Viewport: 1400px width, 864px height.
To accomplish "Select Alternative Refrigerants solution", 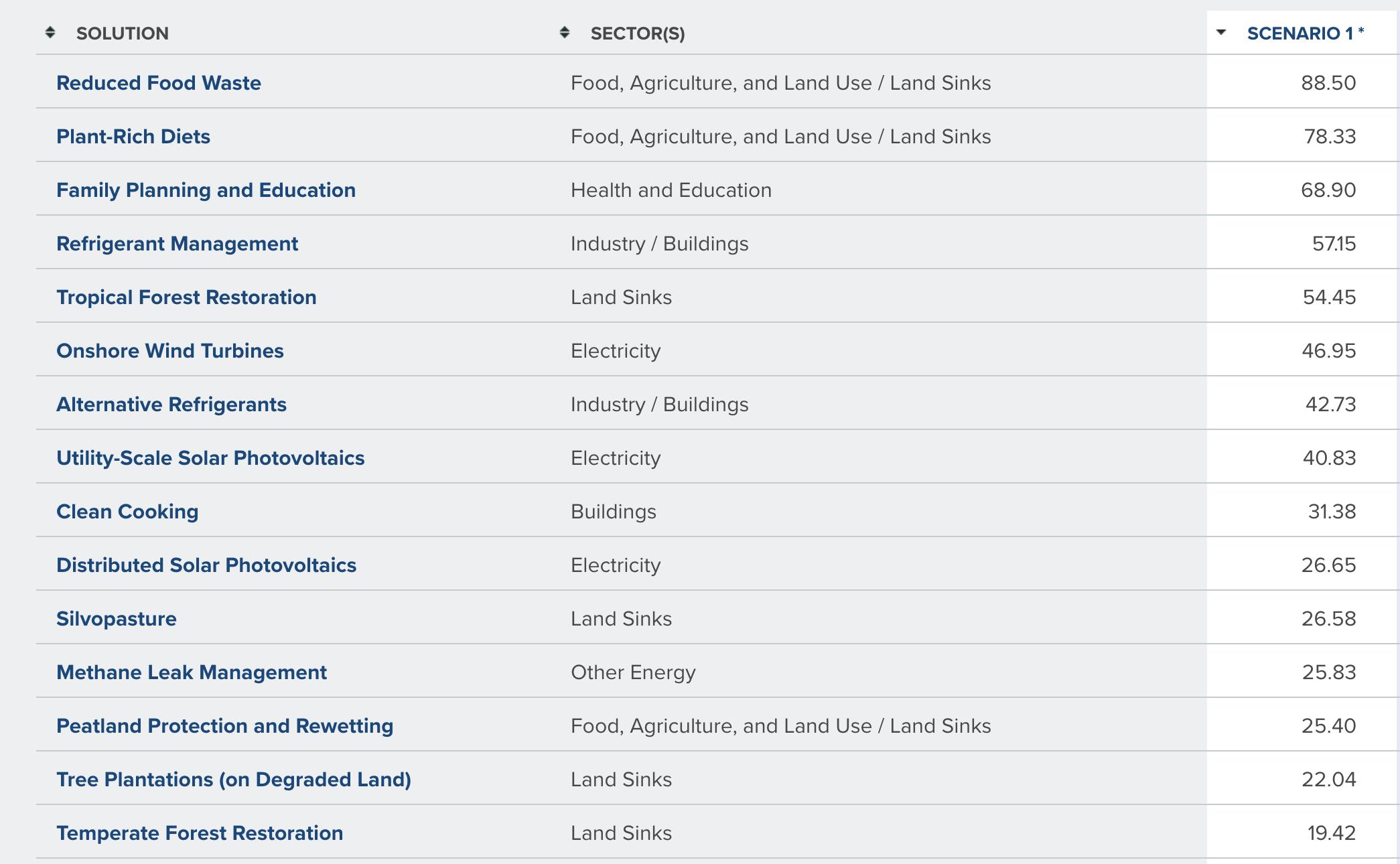I will (171, 405).
